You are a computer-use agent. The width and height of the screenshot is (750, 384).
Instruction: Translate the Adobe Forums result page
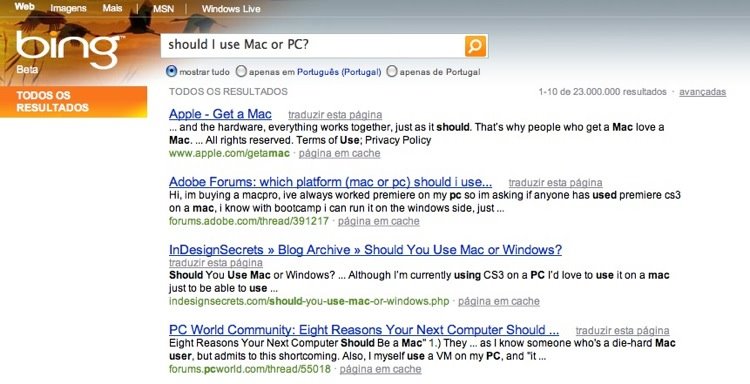tap(555, 183)
